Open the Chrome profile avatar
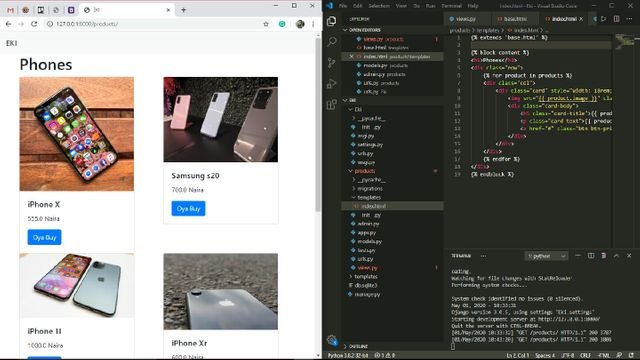 point(300,24)
